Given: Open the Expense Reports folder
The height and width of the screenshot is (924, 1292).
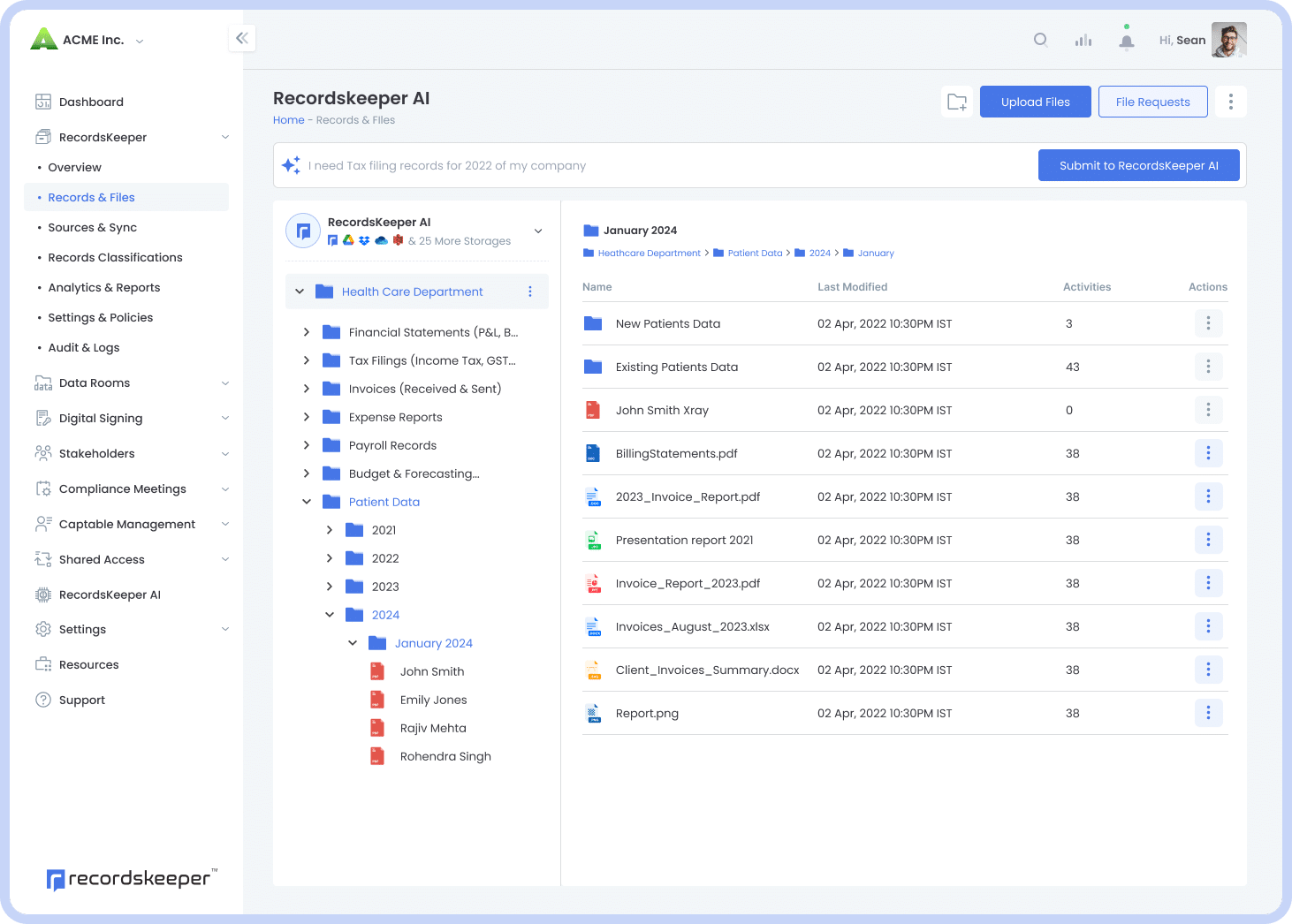Looking at the screenshot, I should tap(396, 417).
